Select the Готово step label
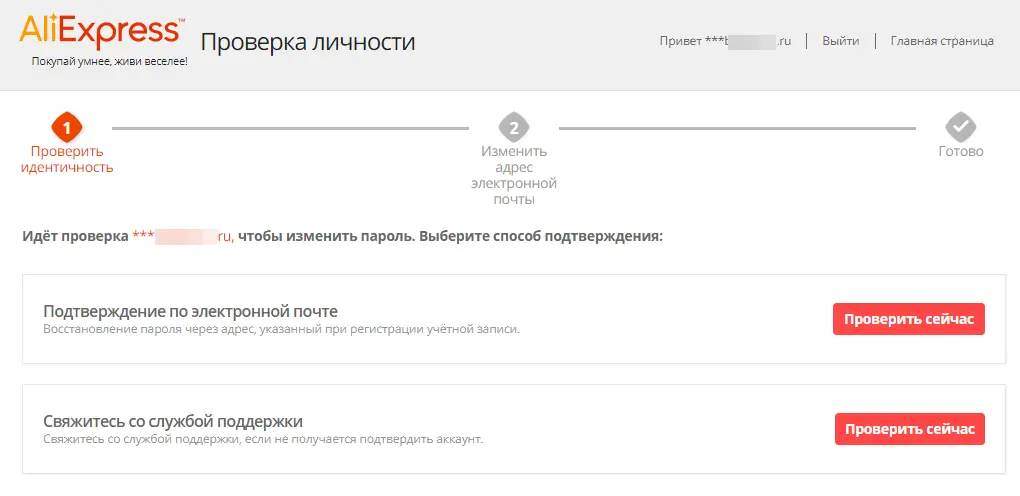1020x496 pixels. point(961,152)
